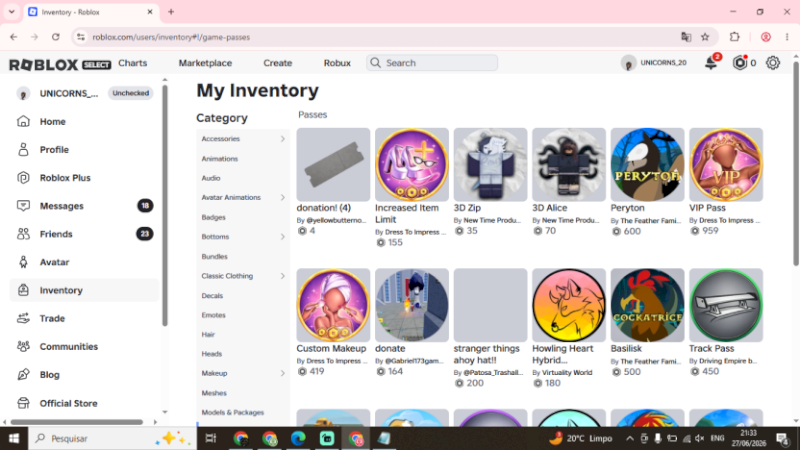This screenshot has width=800, height=450.
Task: Open the donate pass thumbnail
Action: (x=412, y=305)
